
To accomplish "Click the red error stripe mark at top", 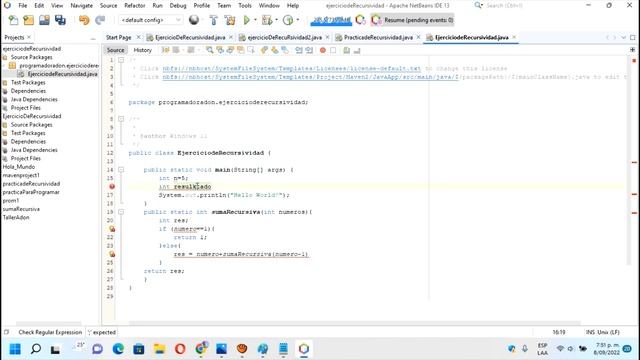I will point(634,60).
